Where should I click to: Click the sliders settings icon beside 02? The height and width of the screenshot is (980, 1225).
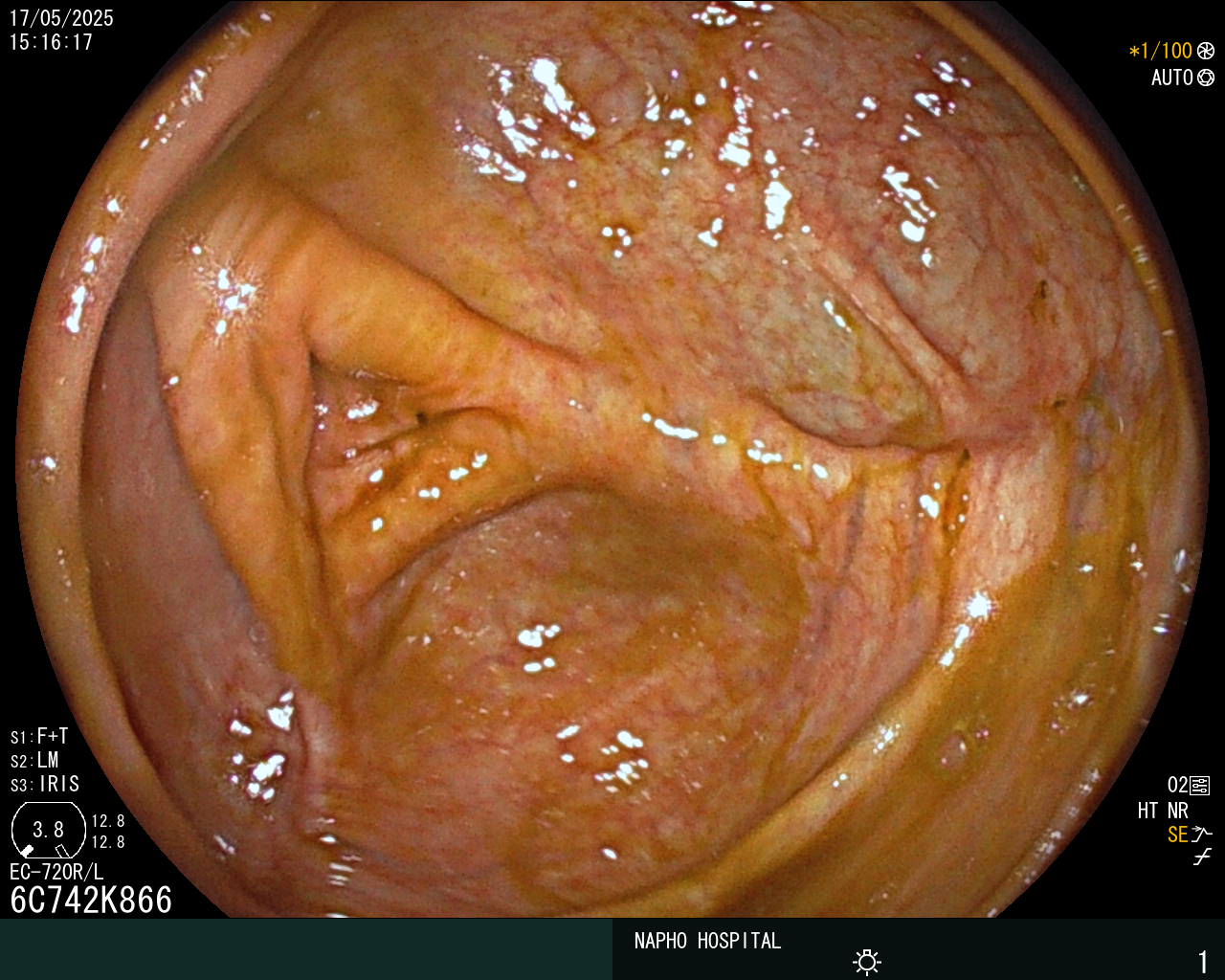pyautogui.click(x=1200, y=786)
